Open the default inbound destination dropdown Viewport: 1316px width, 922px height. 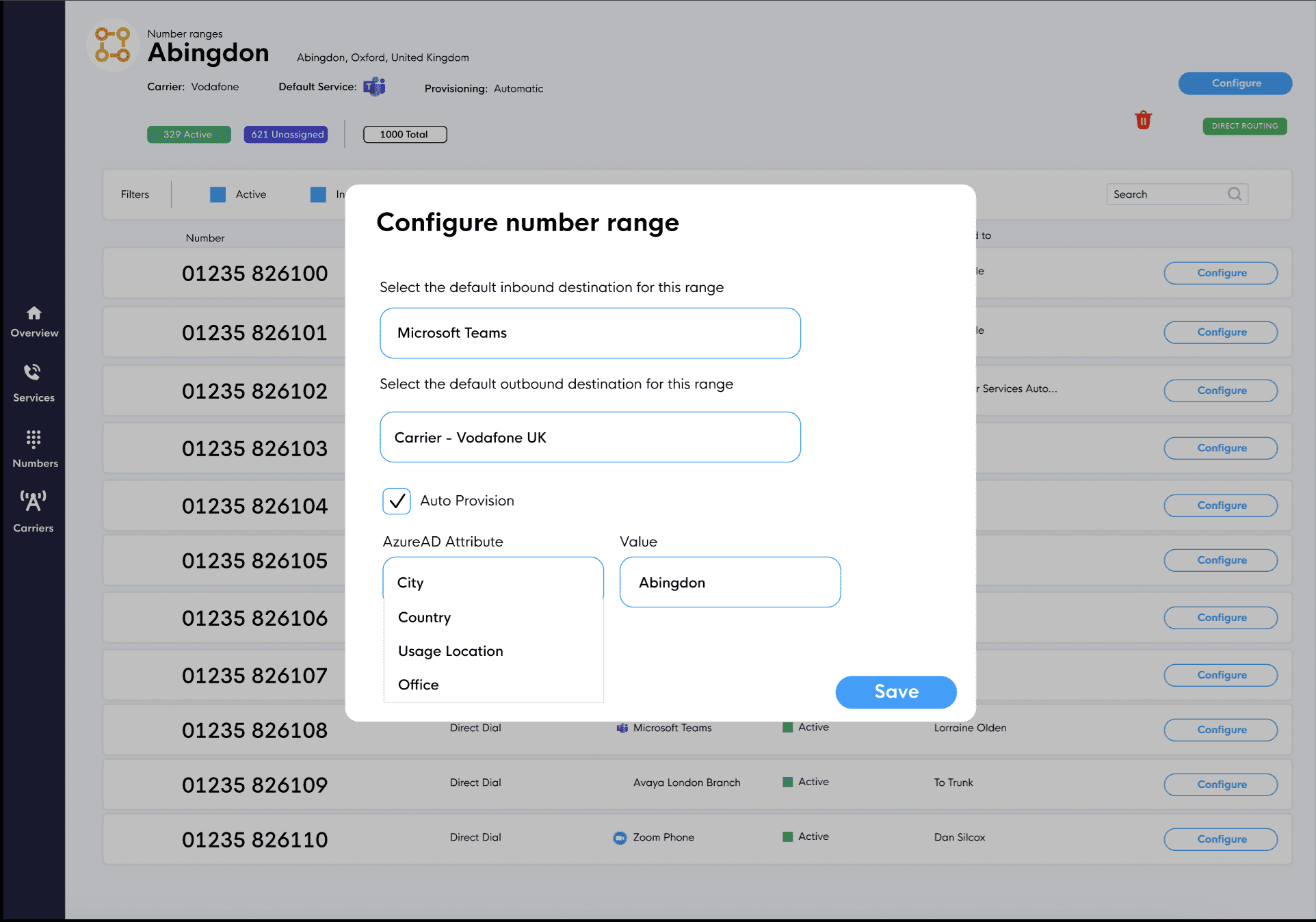[x=589, y=333]
